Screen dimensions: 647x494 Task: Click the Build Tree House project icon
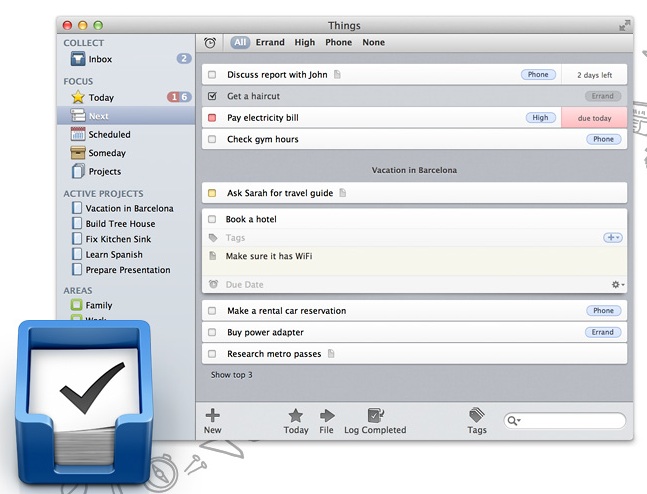[x=77, y=223]
